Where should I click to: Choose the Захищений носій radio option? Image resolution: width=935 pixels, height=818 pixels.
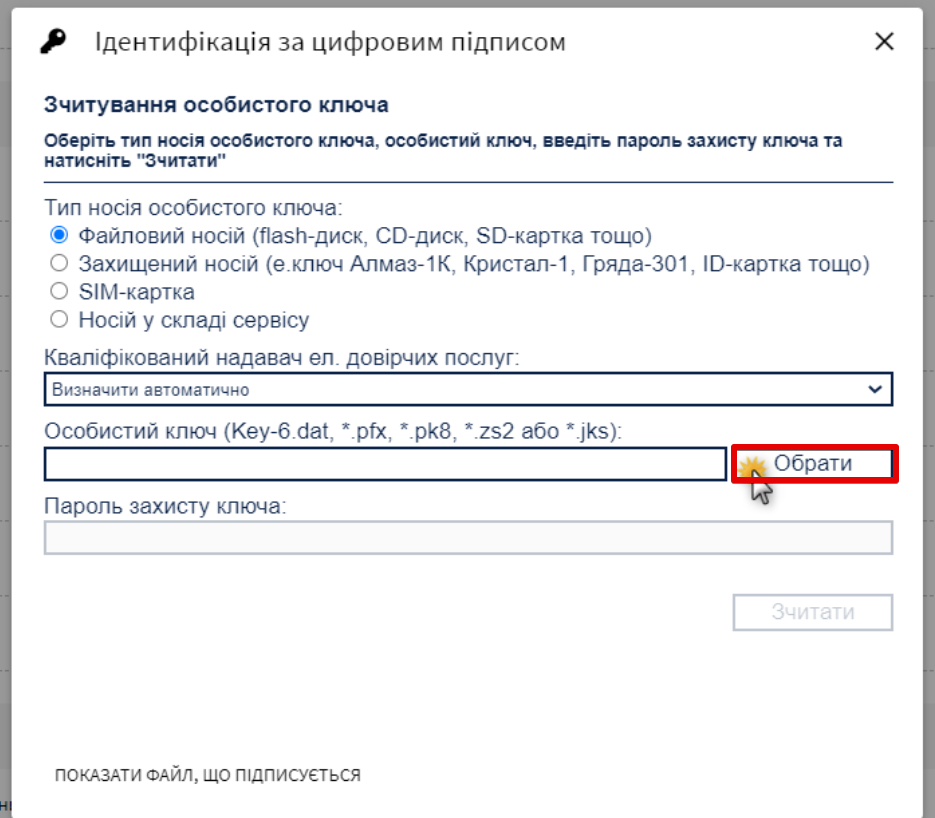tap(59, 264)
